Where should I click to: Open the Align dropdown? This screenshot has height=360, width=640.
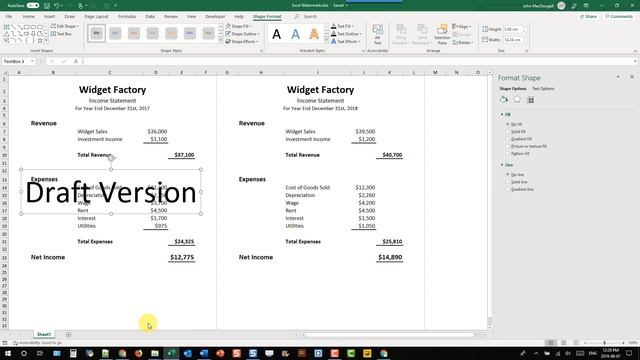click(x=462, y=27)
